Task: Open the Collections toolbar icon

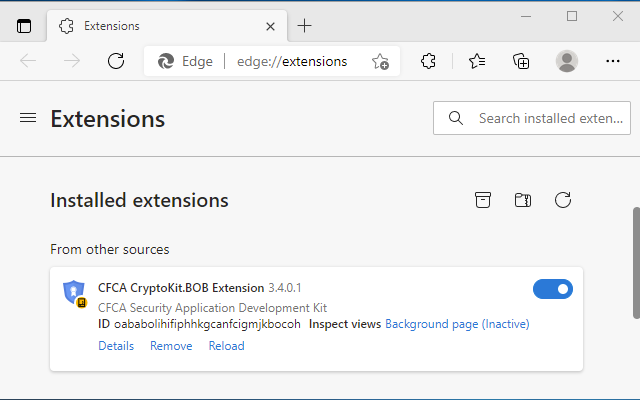Action: (x=521, y=61)
